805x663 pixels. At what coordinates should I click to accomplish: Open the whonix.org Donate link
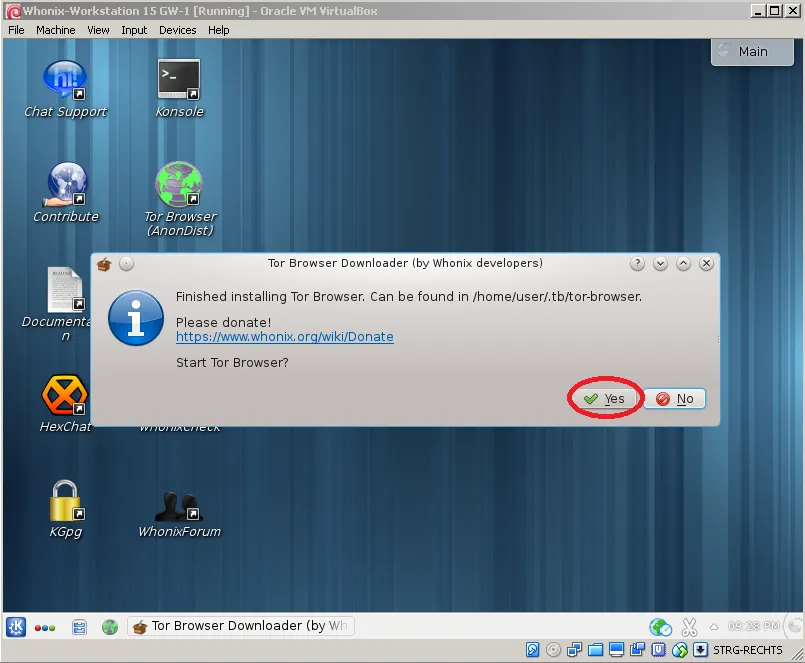[285, 337]
